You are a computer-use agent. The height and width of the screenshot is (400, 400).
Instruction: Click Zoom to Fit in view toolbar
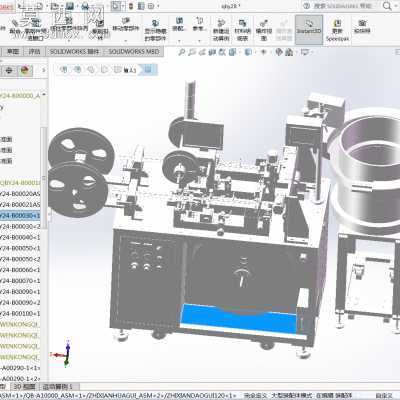tap(182, 52)
